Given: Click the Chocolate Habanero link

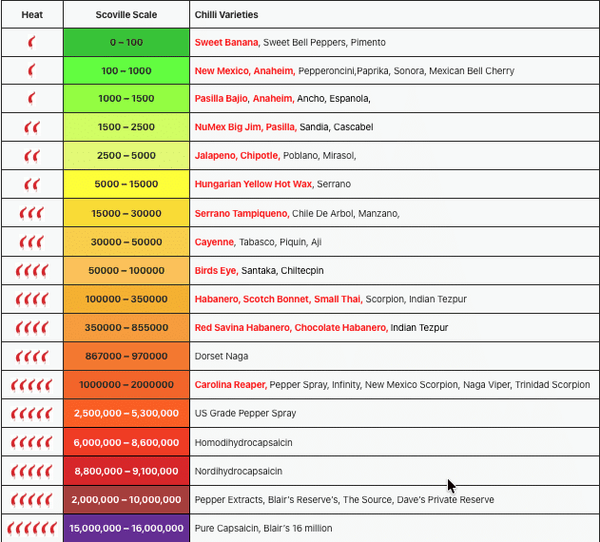Looking at the screenshot, I should [x=341, y=328].
